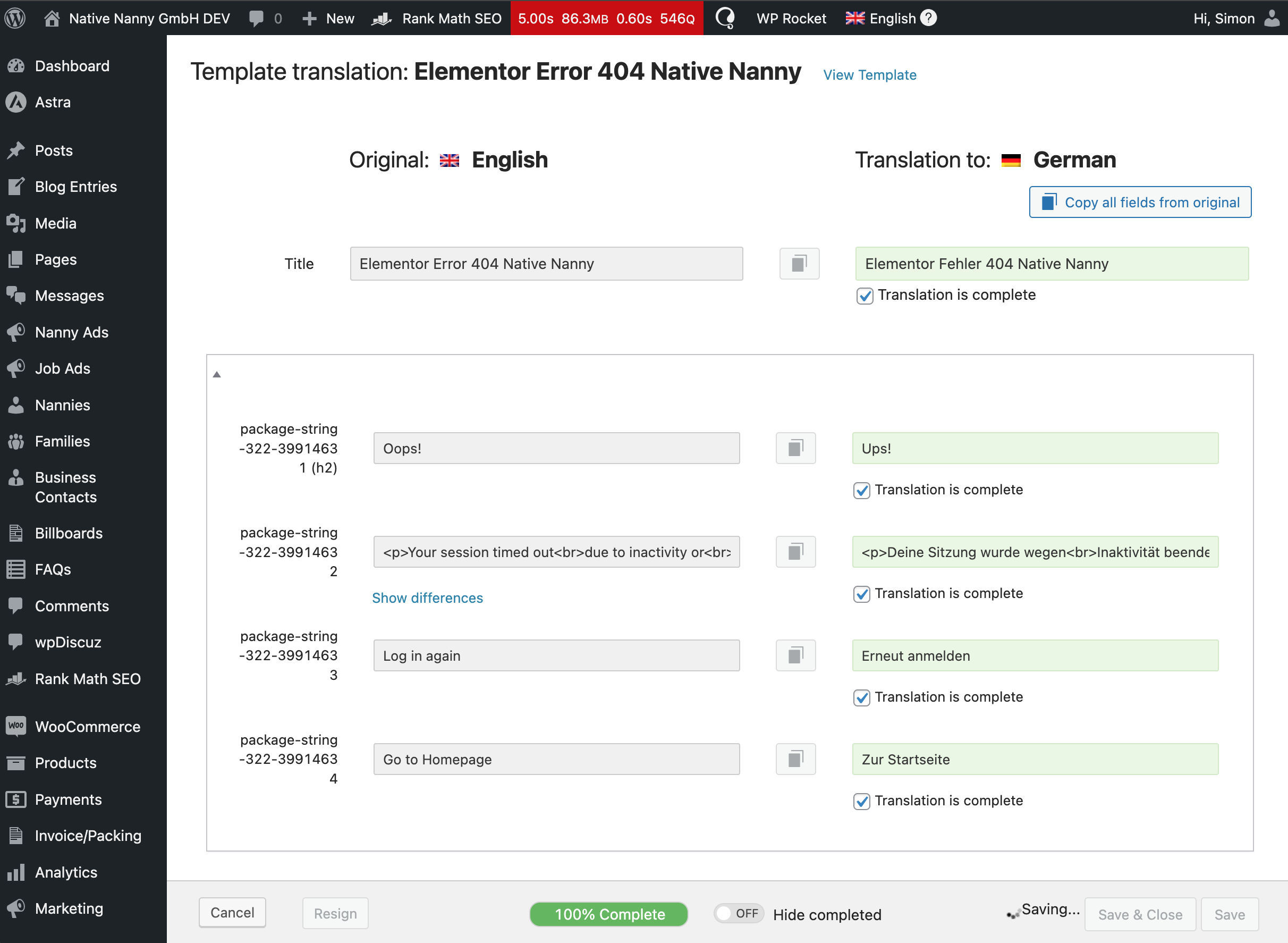
Task: Click the language help question mark icon
Action: pyautogui.click(x=929, y=18)
